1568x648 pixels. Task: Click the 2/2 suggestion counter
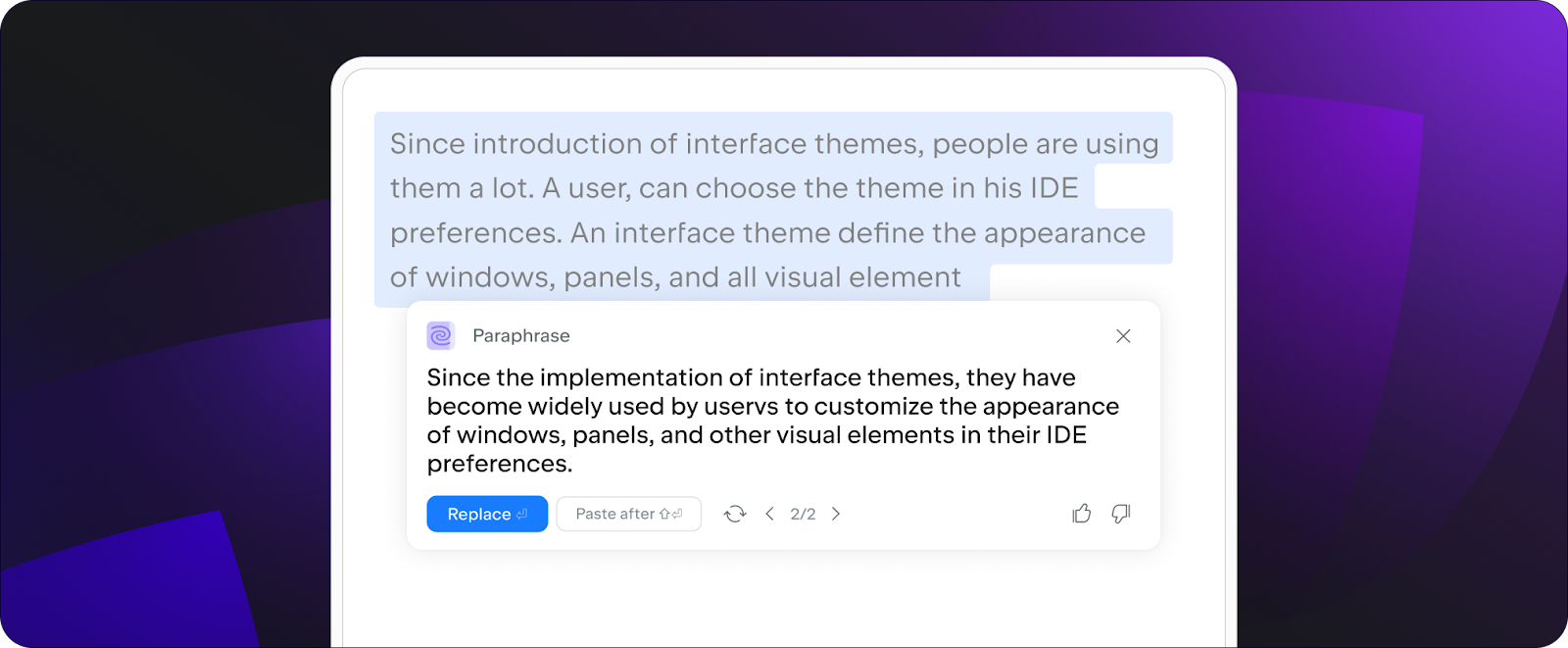click(x=803, y=514)
